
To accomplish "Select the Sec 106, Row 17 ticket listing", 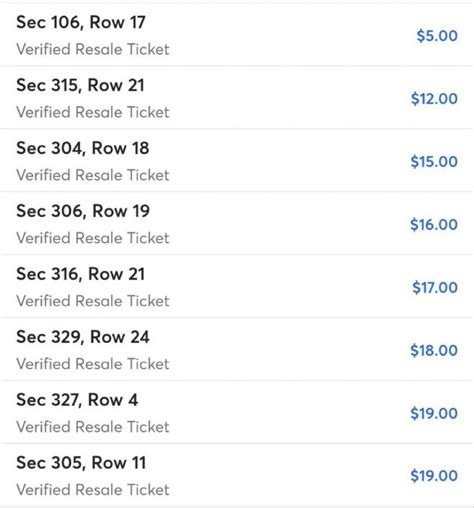I will (236, 35).
